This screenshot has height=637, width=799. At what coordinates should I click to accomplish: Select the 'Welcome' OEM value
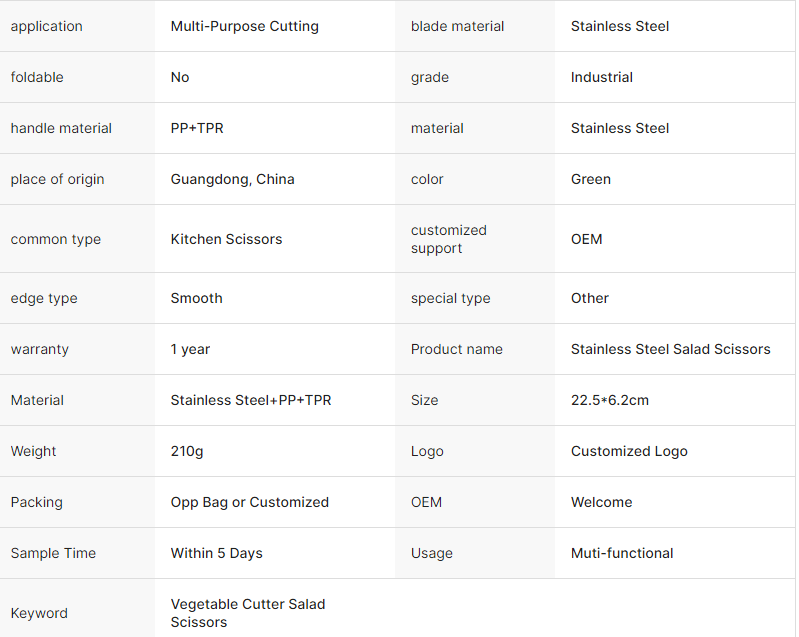click(601, 502)
